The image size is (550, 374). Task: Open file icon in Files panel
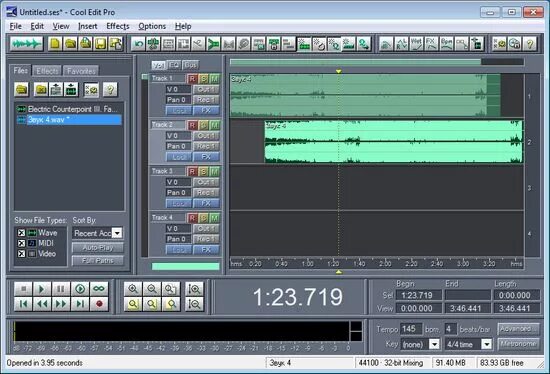point(21,90)
